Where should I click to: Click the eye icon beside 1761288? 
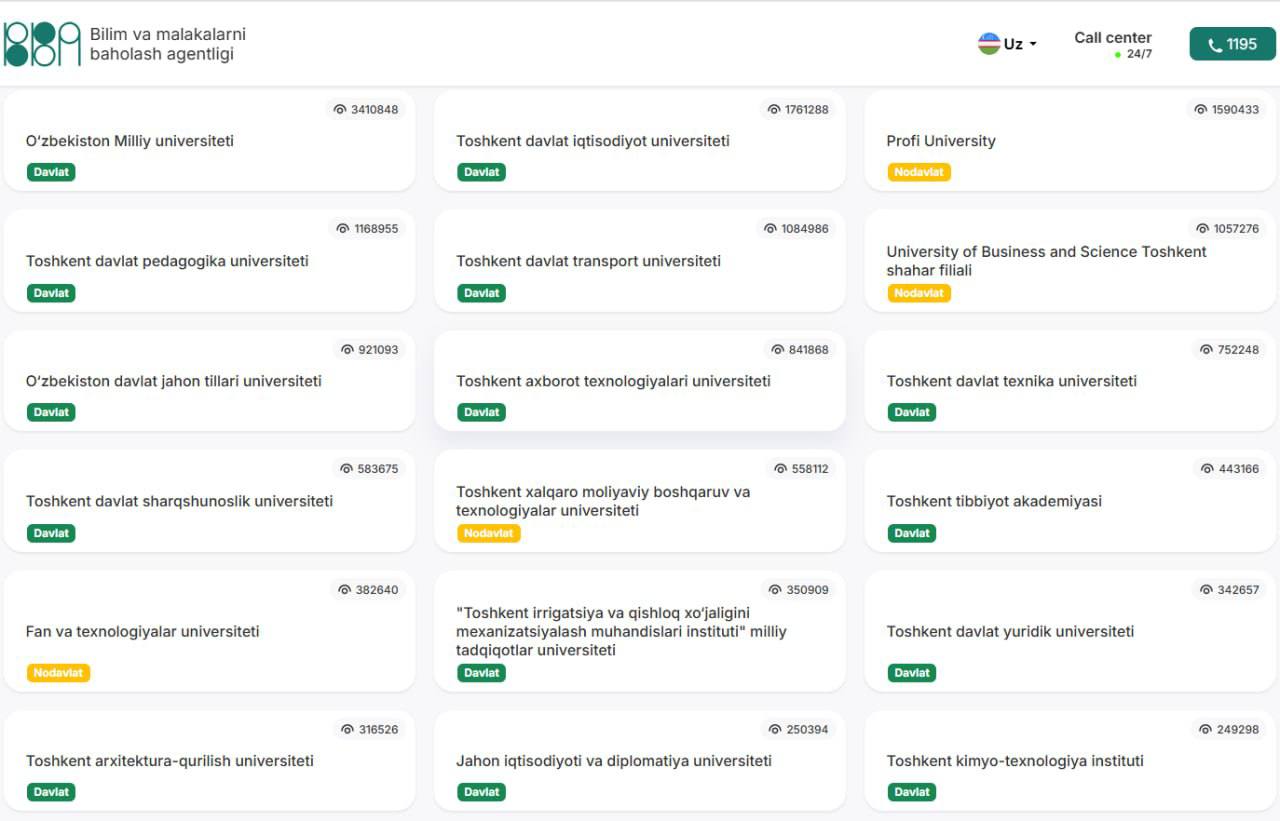(x=774, y=110)
